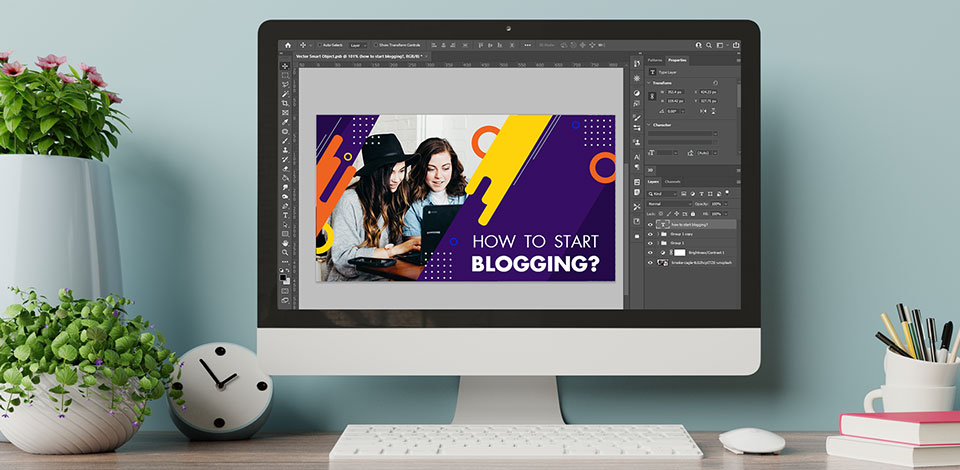This screenshot has width=960, height=470.
Task: Select the Move tool in toolbar
Action: tap(285, 66)
